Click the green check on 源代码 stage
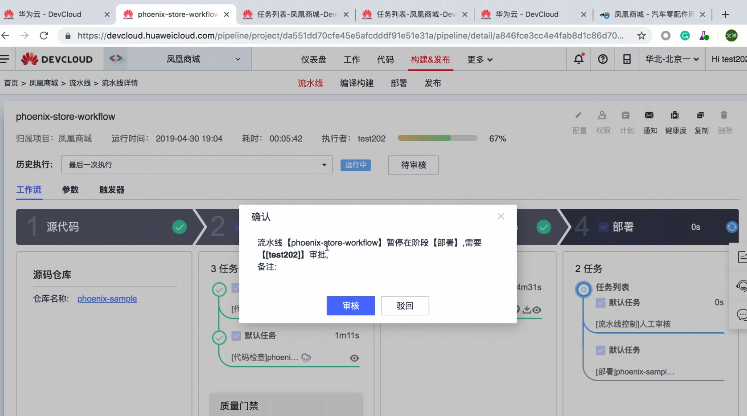The image size is (747, 416). click(179, 227)
